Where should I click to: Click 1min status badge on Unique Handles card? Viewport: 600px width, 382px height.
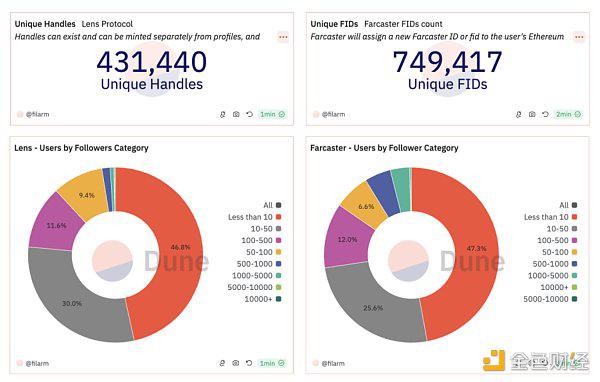click(273, 114)
